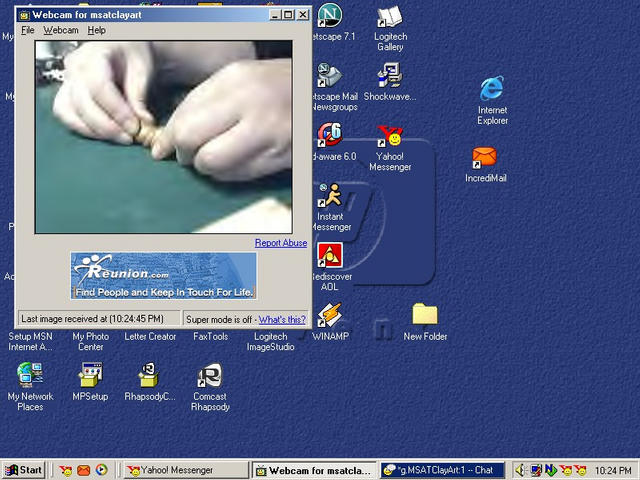Screen dimensions: 640x480
Task: Click the monitor tray icon beside the speaker
Action: click(x=536, y=471)
